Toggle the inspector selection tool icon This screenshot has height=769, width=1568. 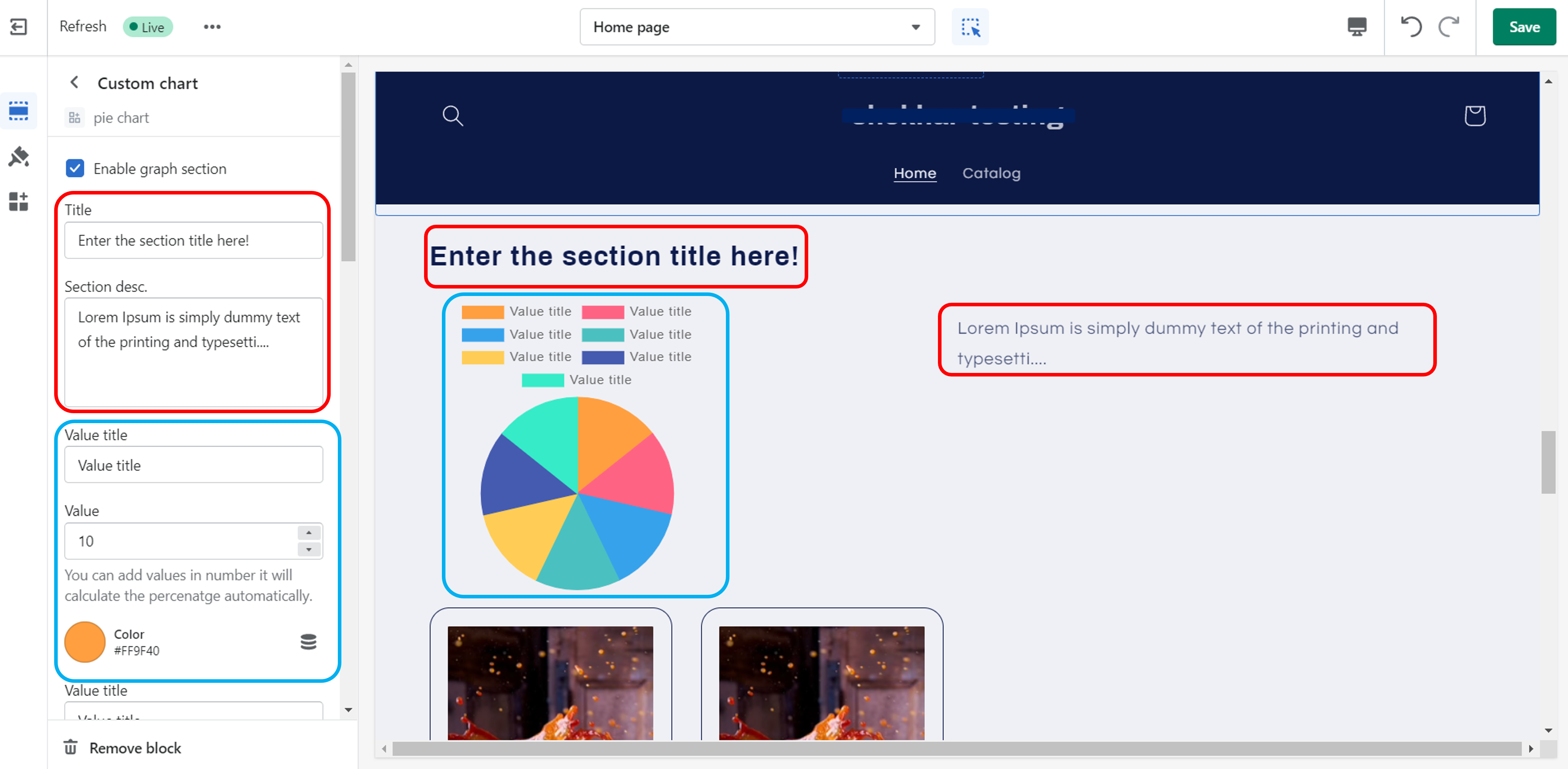pyautogui.click(x=970, y=27)
